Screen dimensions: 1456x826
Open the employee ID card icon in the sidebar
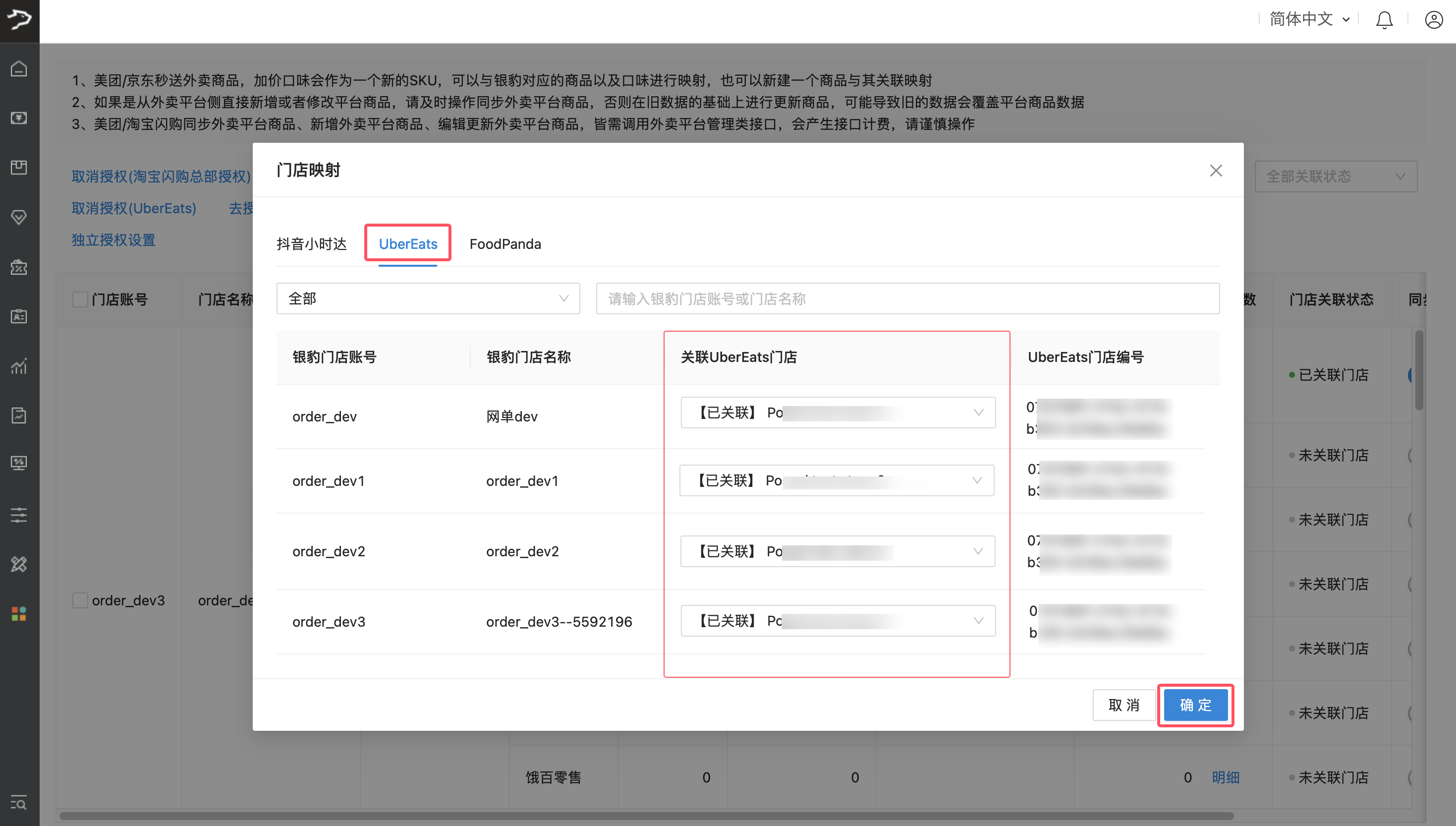[19, 316]
